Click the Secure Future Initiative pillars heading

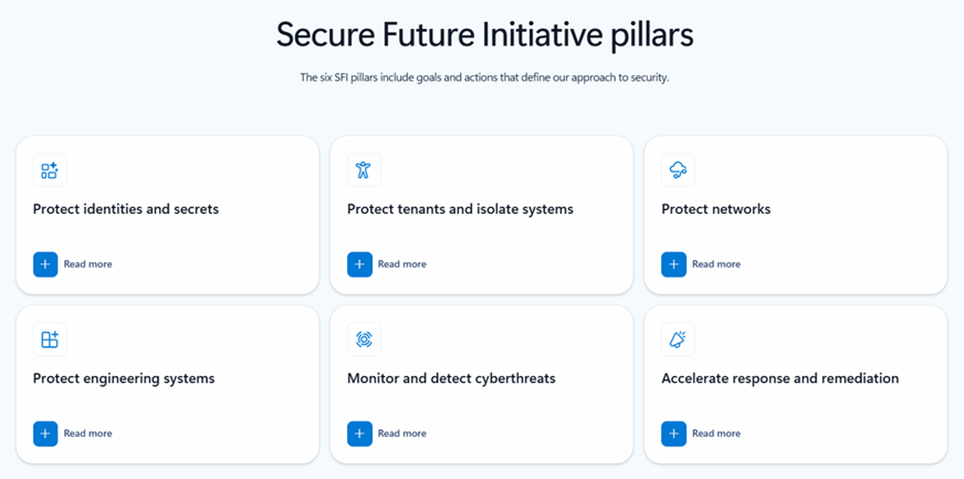pyautogui.click(x=484, y=35)
